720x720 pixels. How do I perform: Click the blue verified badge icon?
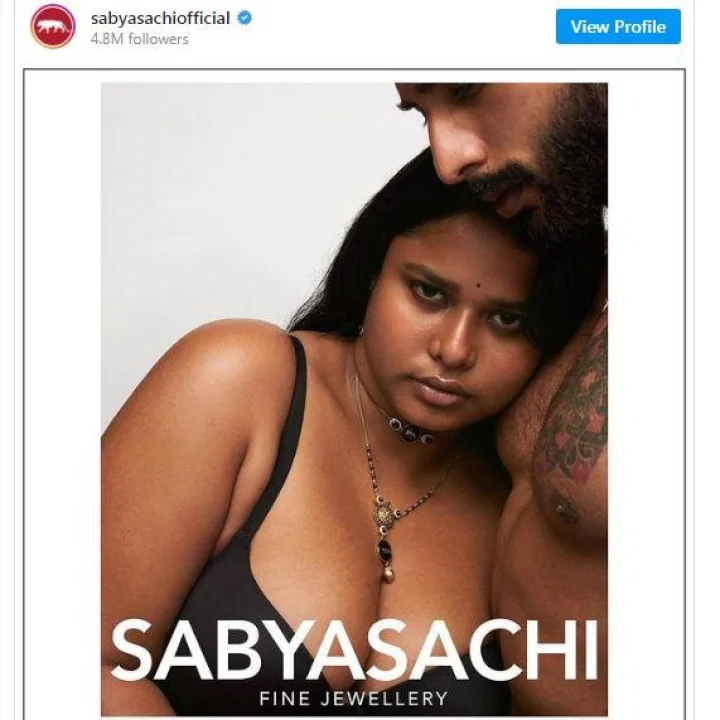(x=244, y=18)
